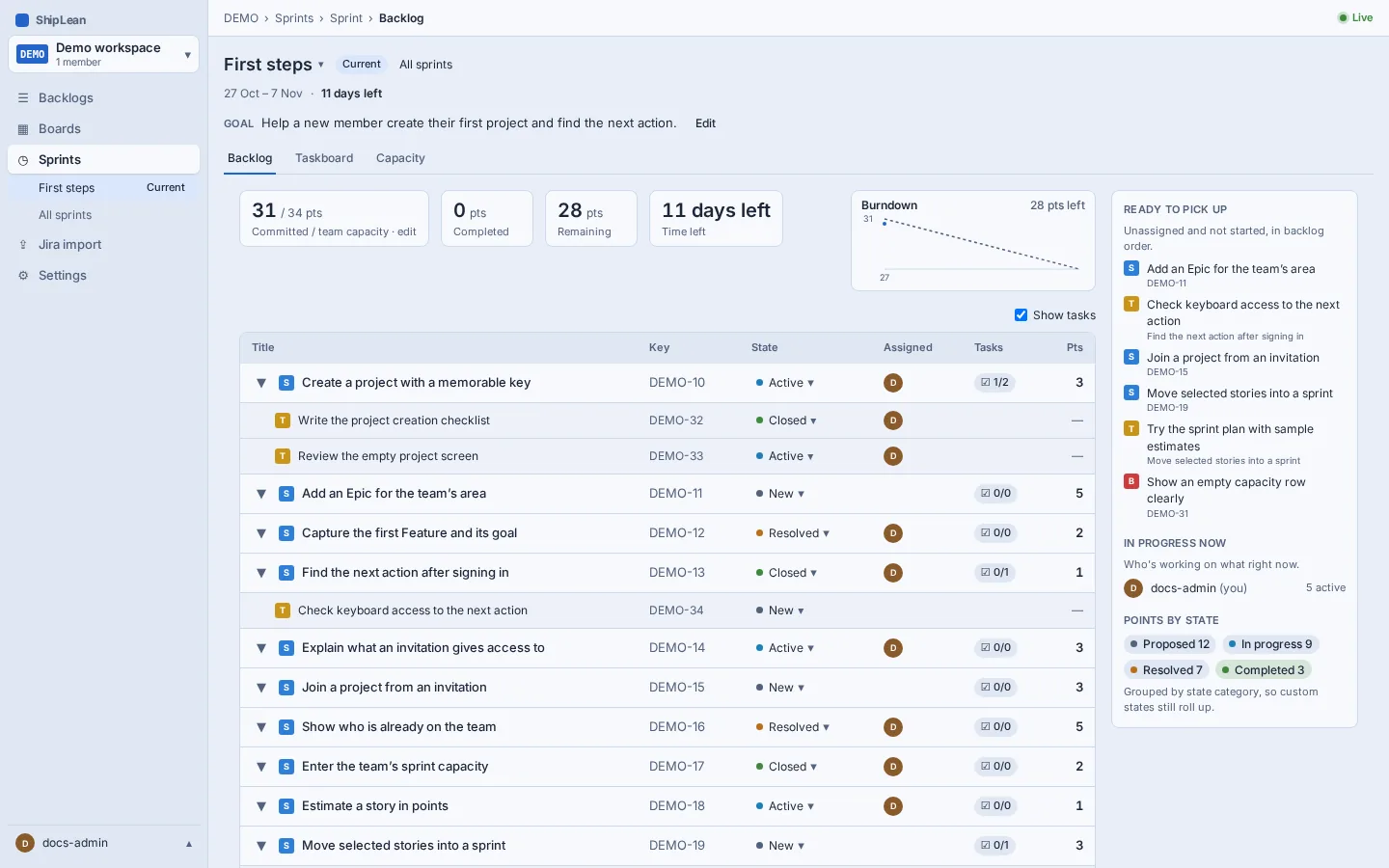1389x868 pixels.
Task: Click the Burndown chart
Action: click(x=973, y=241)
